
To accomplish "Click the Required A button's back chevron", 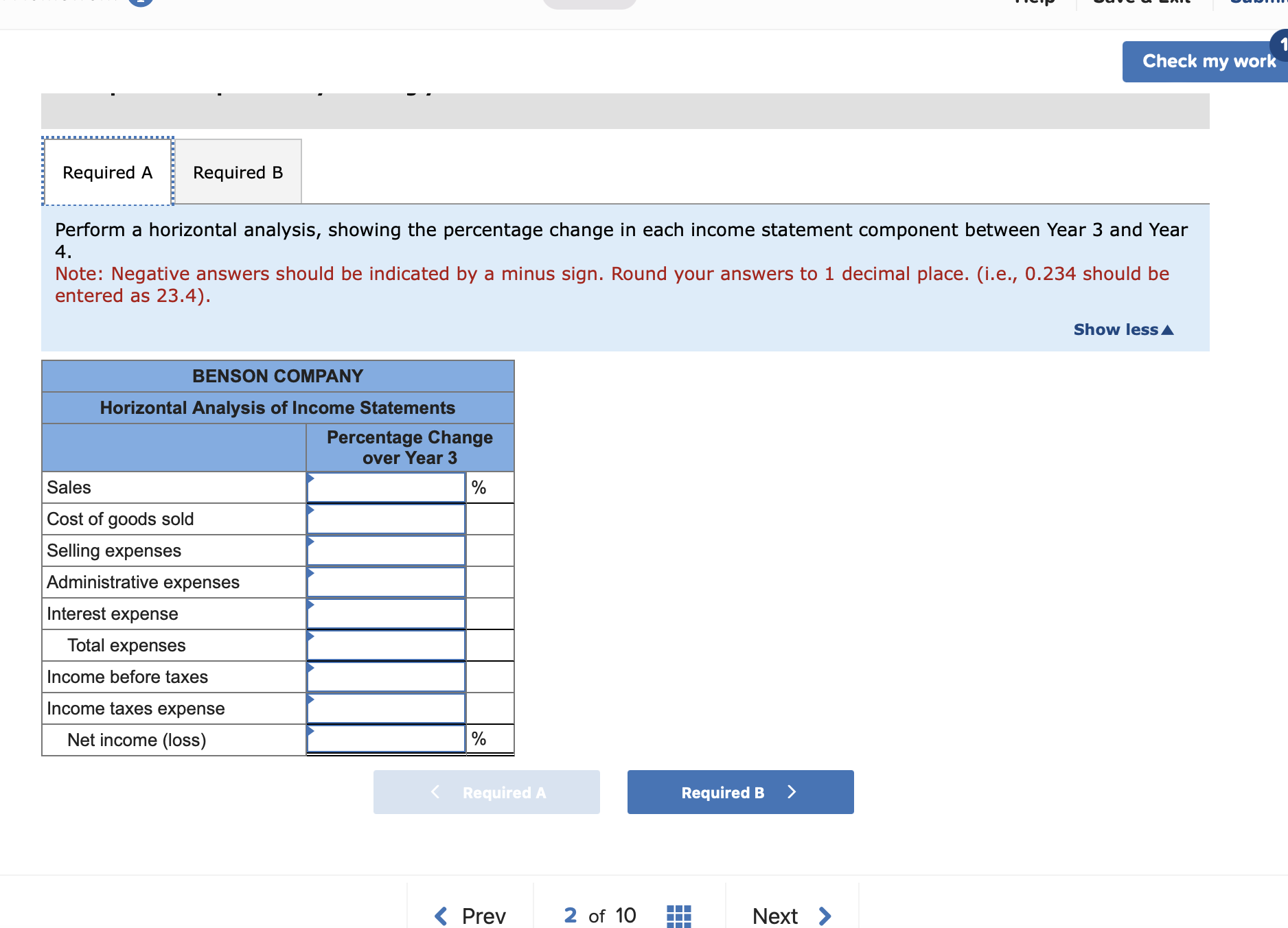I will pyautogui.click(x=434, y=792).
